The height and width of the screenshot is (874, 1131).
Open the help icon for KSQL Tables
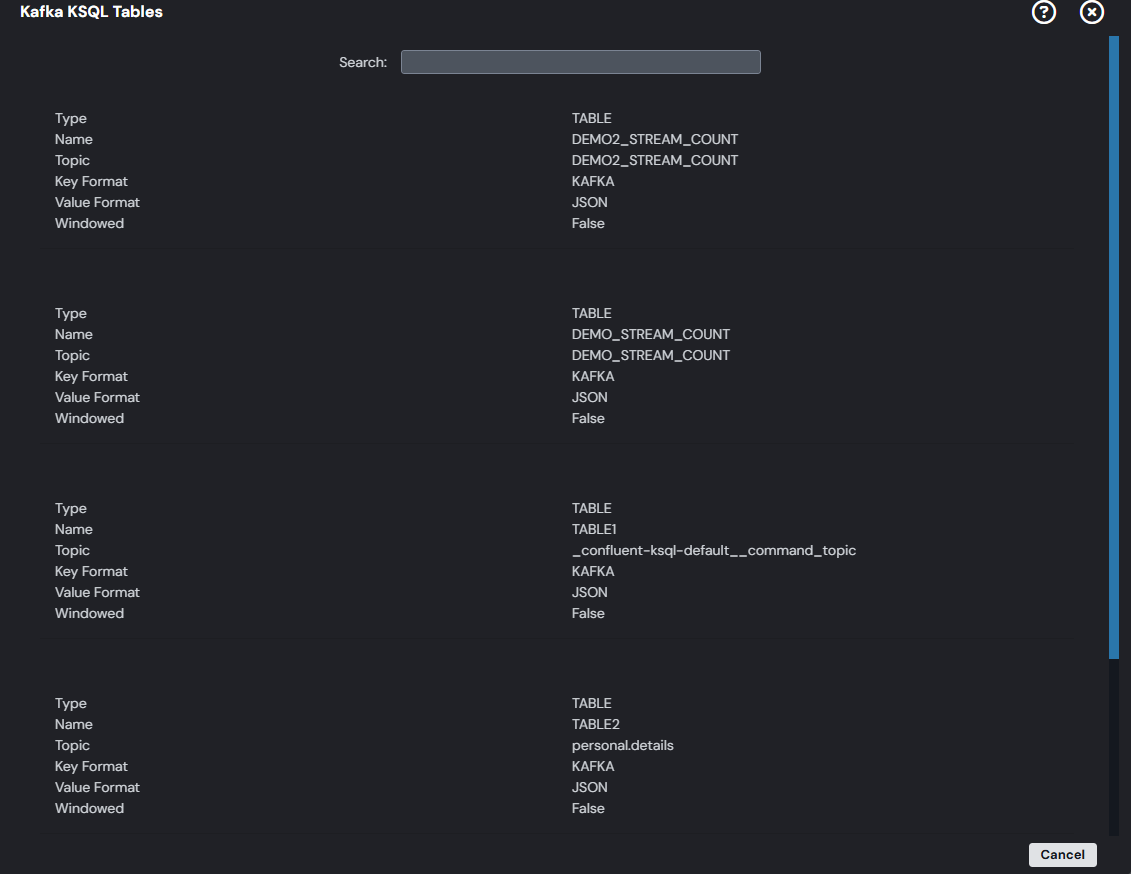pyautogui.click(x=1044, y=12)
